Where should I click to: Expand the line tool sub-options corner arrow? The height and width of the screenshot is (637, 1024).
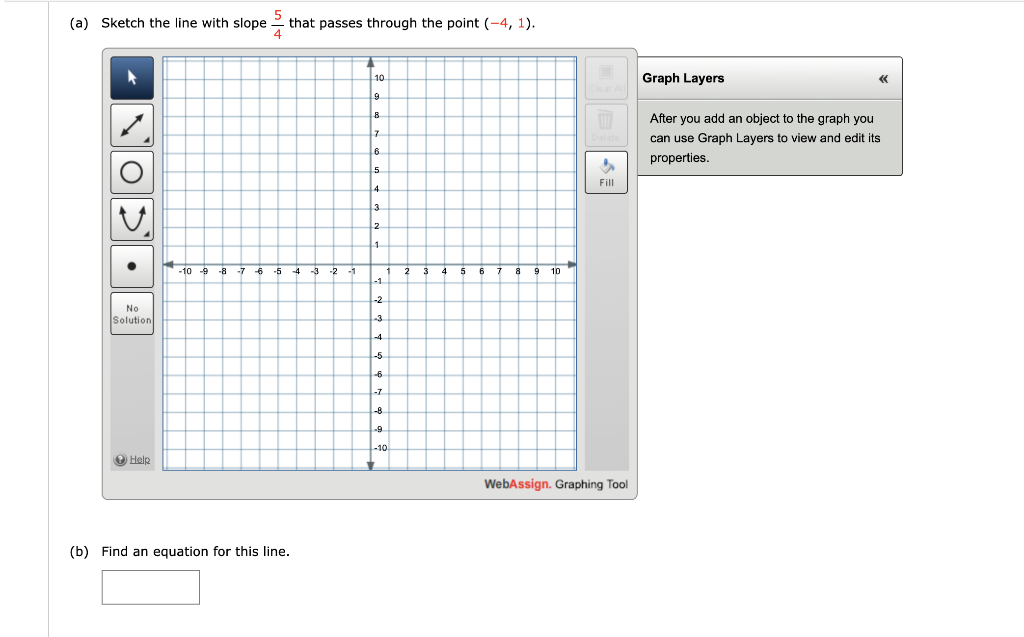(146, 140)
